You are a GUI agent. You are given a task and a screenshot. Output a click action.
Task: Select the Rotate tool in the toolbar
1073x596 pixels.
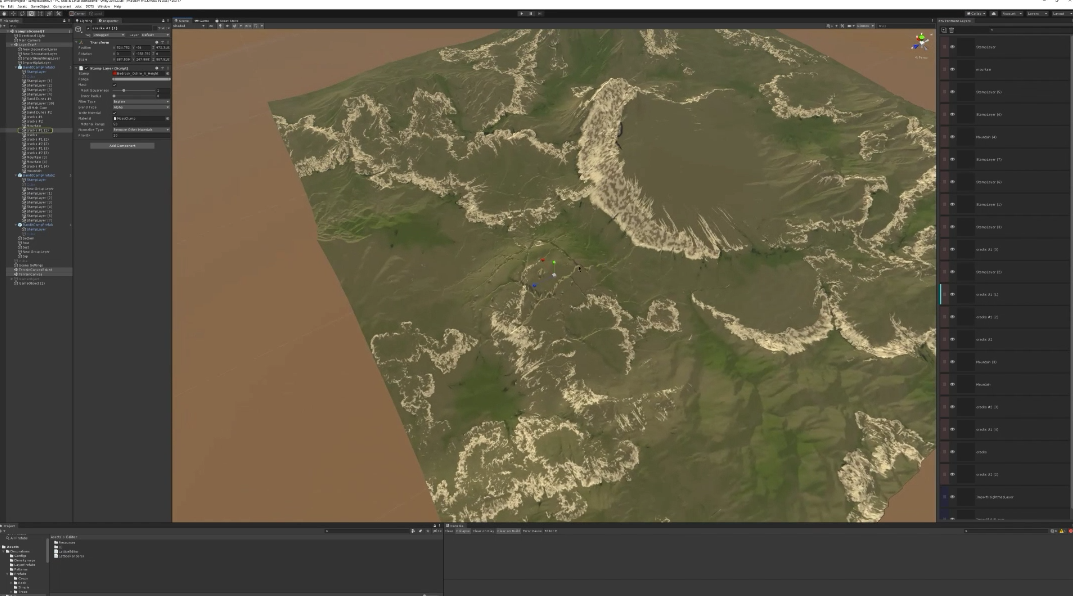point(21,14)
